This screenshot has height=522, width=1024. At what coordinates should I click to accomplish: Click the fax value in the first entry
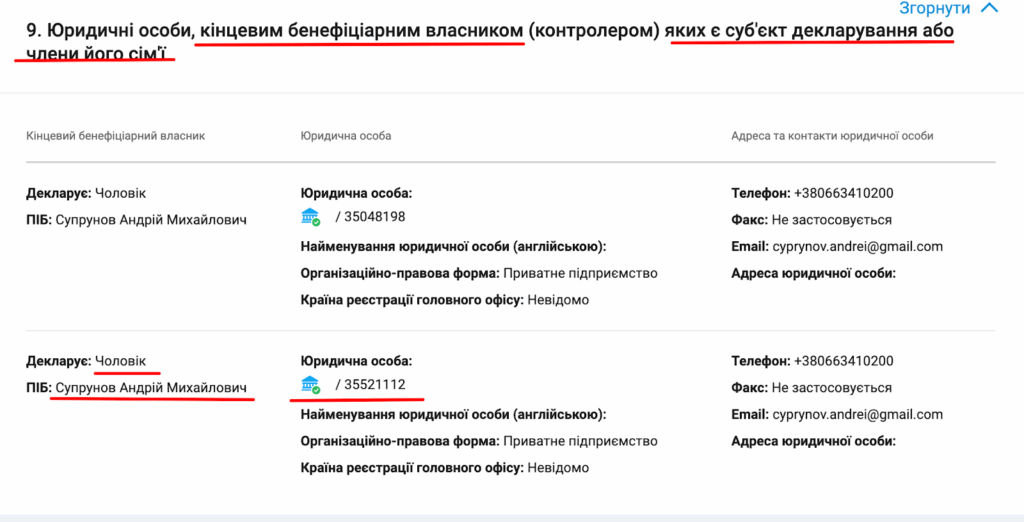coord(831,220)
